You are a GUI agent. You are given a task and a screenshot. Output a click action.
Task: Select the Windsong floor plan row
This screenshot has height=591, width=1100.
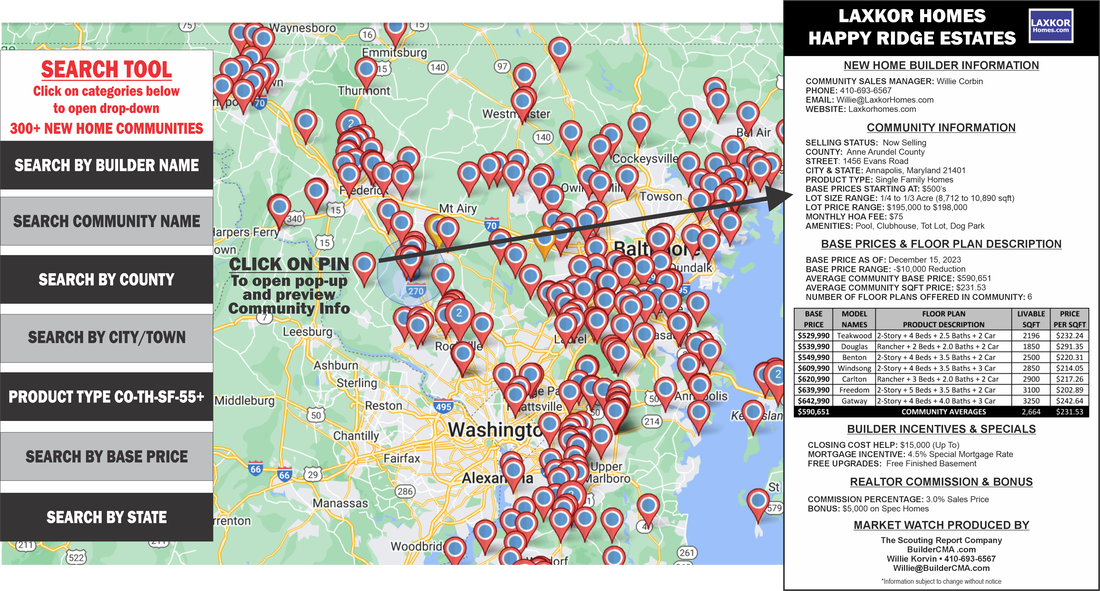[x=941, y=368]
